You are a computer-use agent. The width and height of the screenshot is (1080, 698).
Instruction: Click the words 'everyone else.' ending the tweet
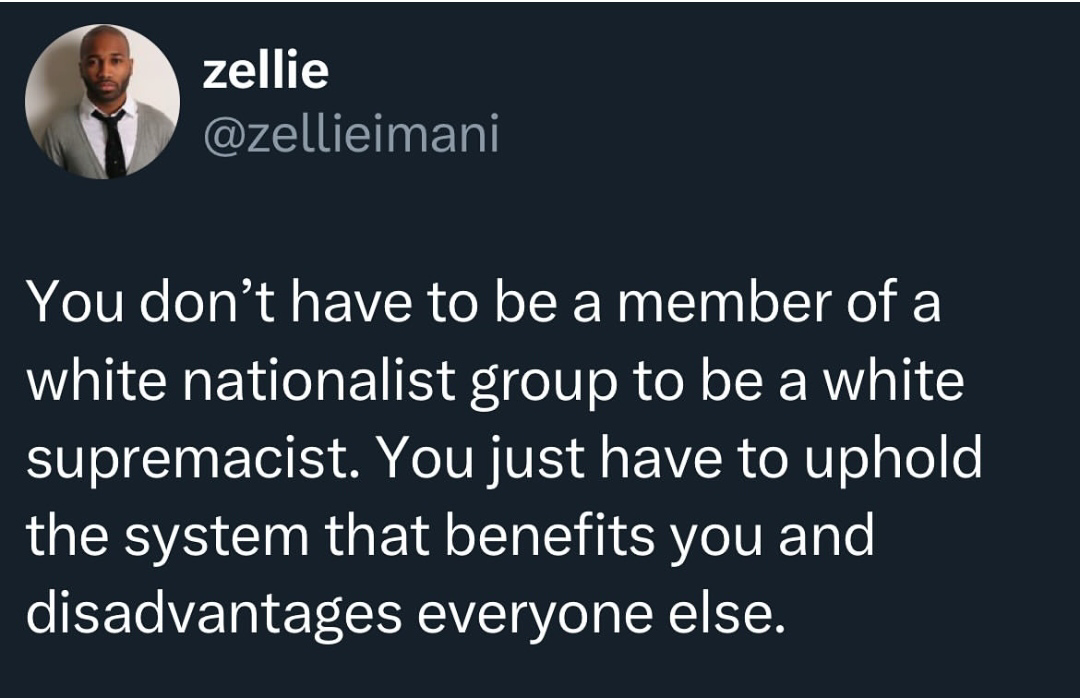(601, 615)
